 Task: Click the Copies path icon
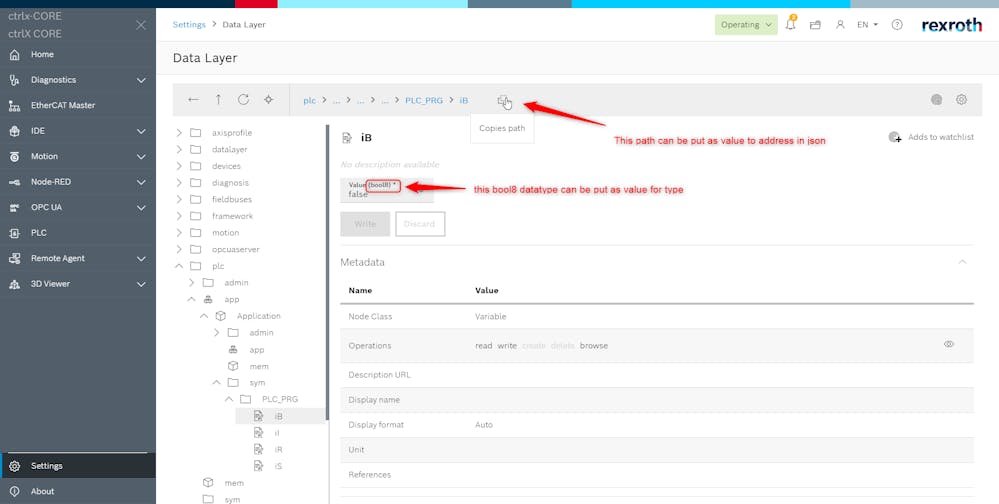(x=503, y=100)
